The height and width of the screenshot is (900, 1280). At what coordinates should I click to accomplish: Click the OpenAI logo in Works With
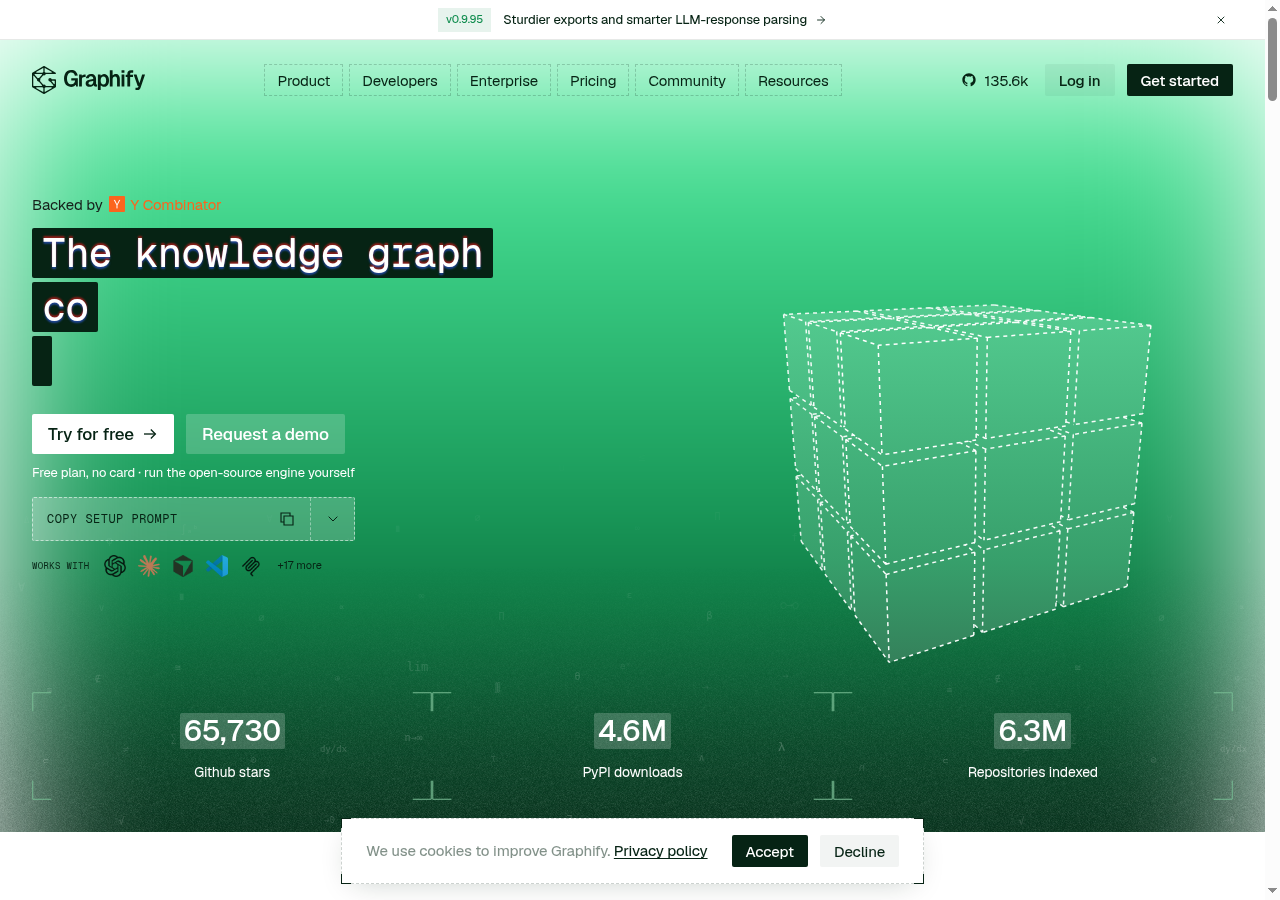(x=115, y=566)
